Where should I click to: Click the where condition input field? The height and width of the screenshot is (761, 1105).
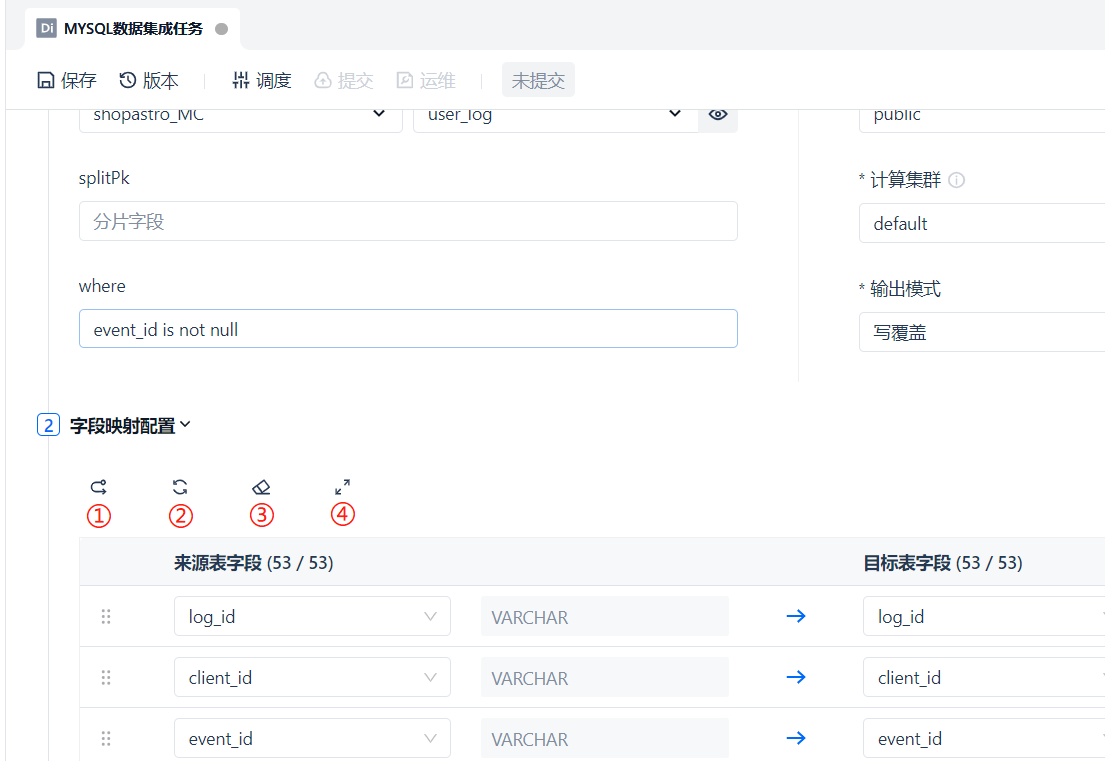[x=408, y=329]
